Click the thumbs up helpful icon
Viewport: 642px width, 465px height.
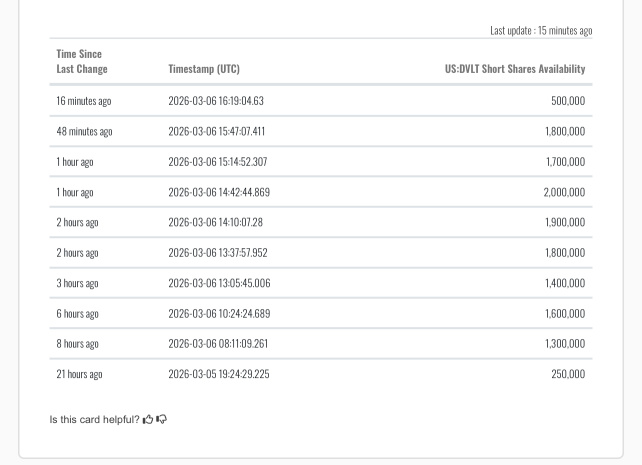point(148,419)
